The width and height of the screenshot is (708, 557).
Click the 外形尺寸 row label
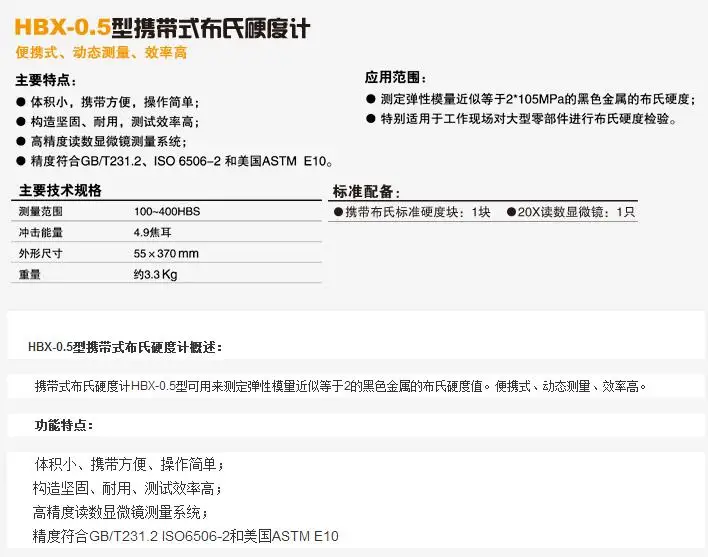[x=41, y=253]
